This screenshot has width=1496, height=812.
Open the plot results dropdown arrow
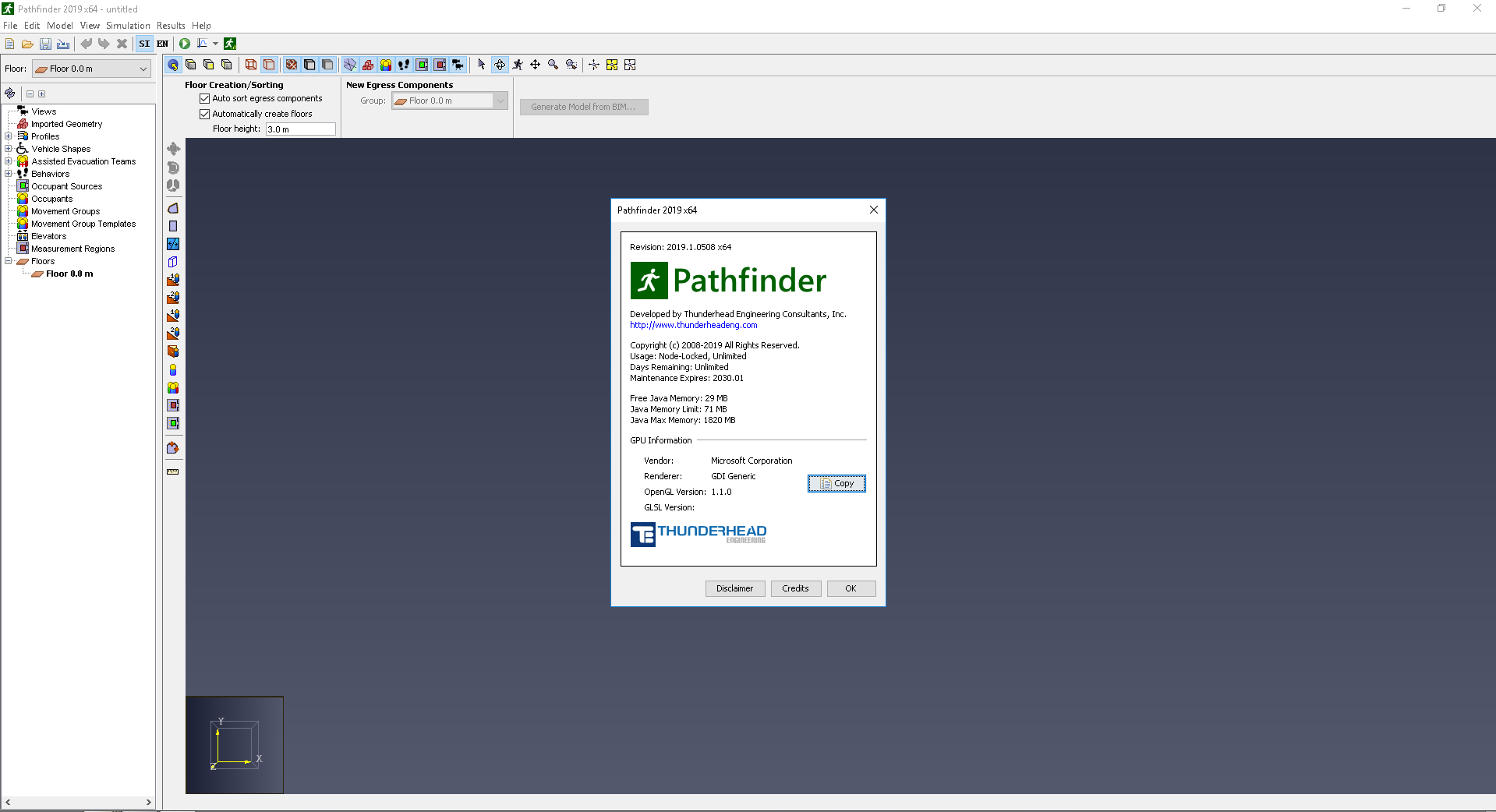216,44
